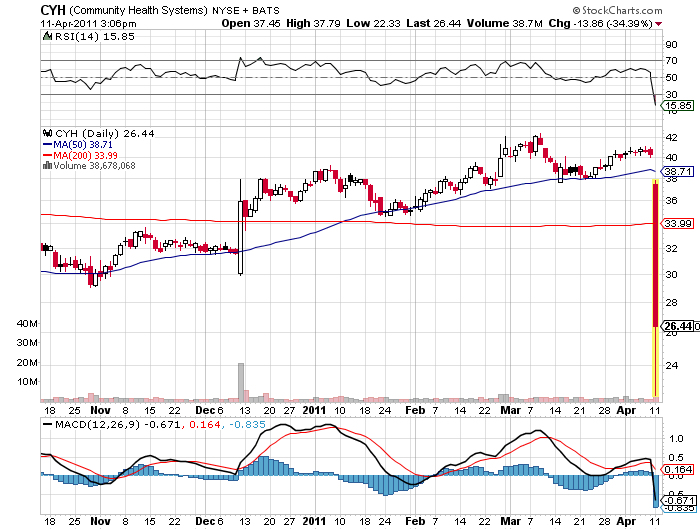Viewport: 700px width, 530px height.
Task: Click the Apr label under the price chart
Action: (x=626, y=410)
